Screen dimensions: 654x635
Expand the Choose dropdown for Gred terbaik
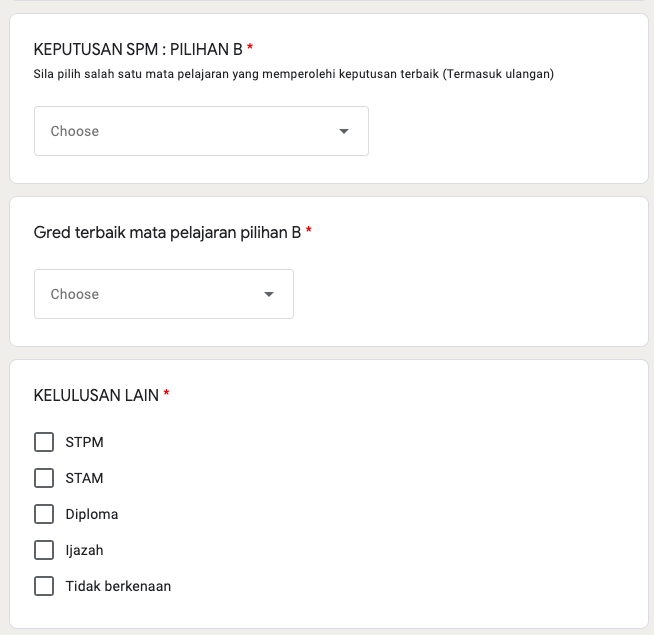tap(163, 294)
